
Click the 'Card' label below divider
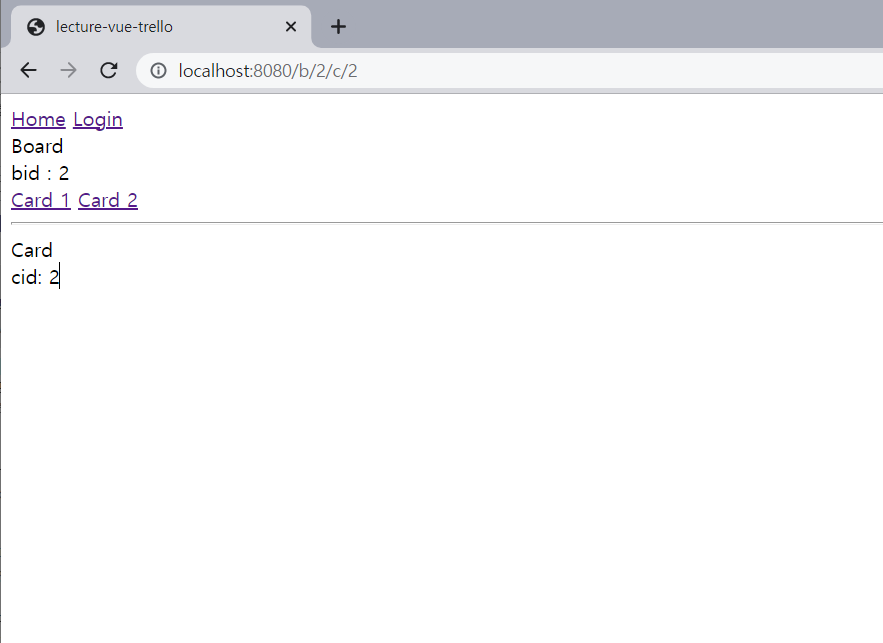pyautogui.click(x=32, y=250)
